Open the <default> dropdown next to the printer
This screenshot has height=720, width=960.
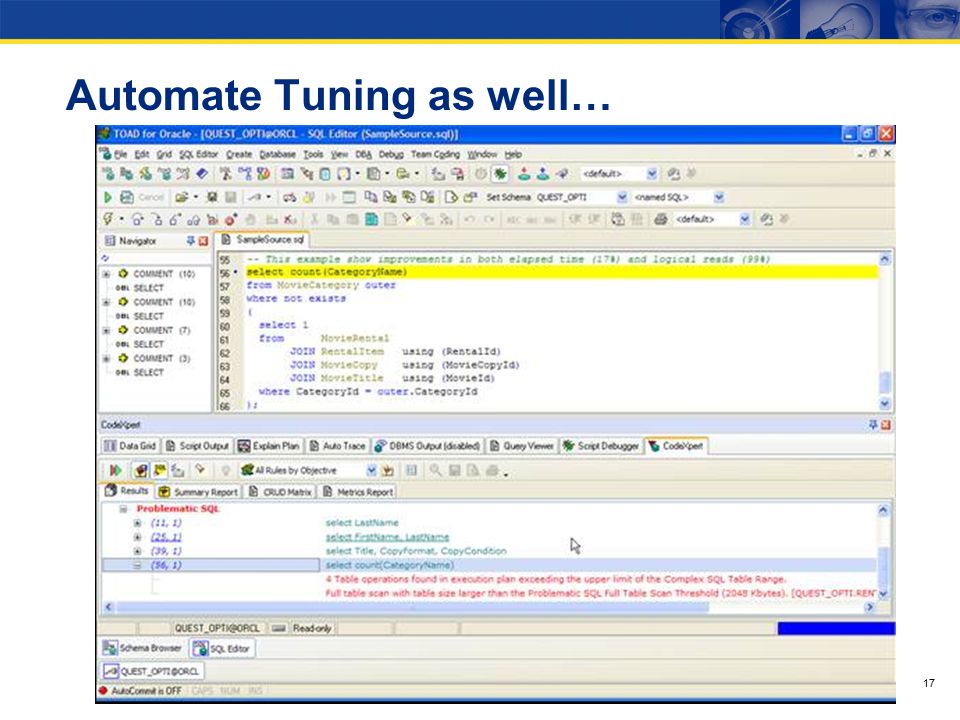744,219
